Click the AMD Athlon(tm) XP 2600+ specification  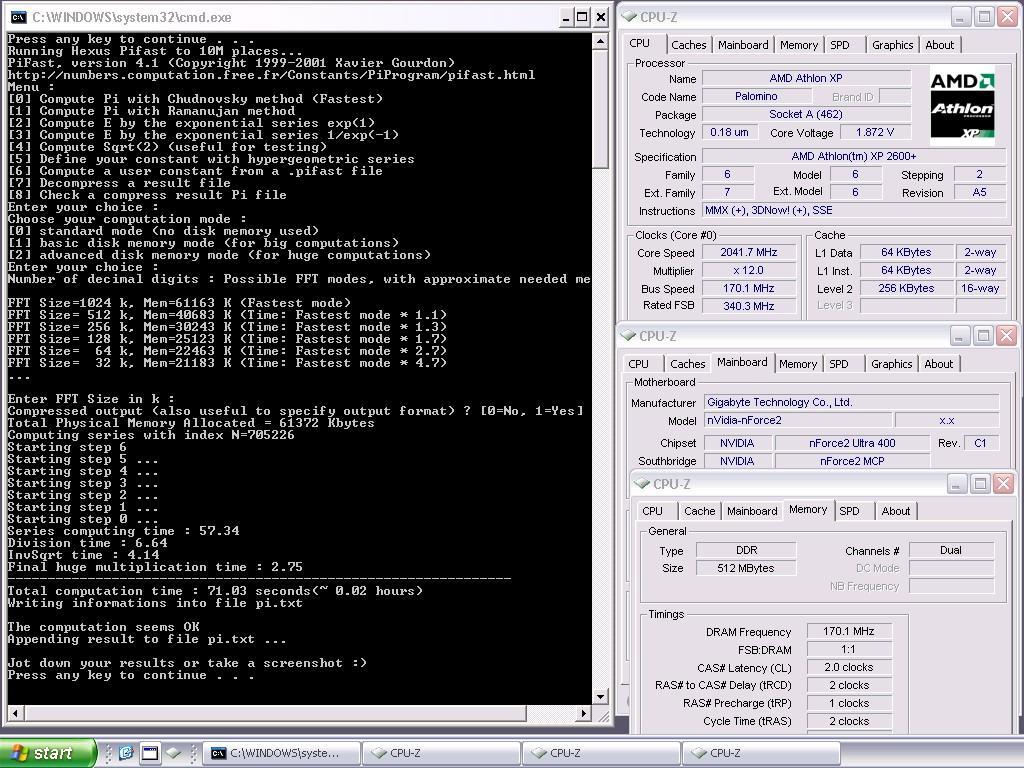854,156
